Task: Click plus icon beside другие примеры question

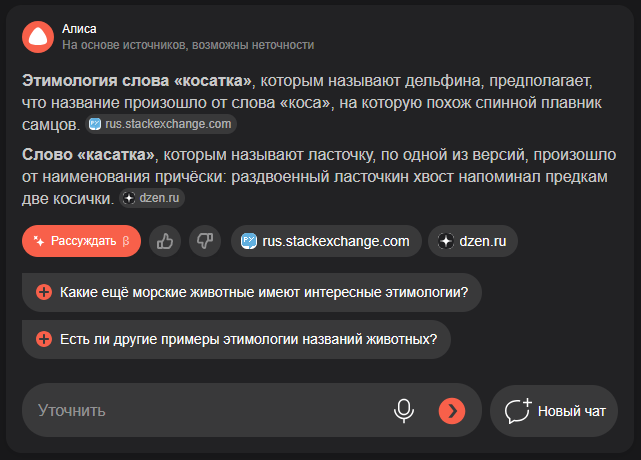Action: click(44, 339)
